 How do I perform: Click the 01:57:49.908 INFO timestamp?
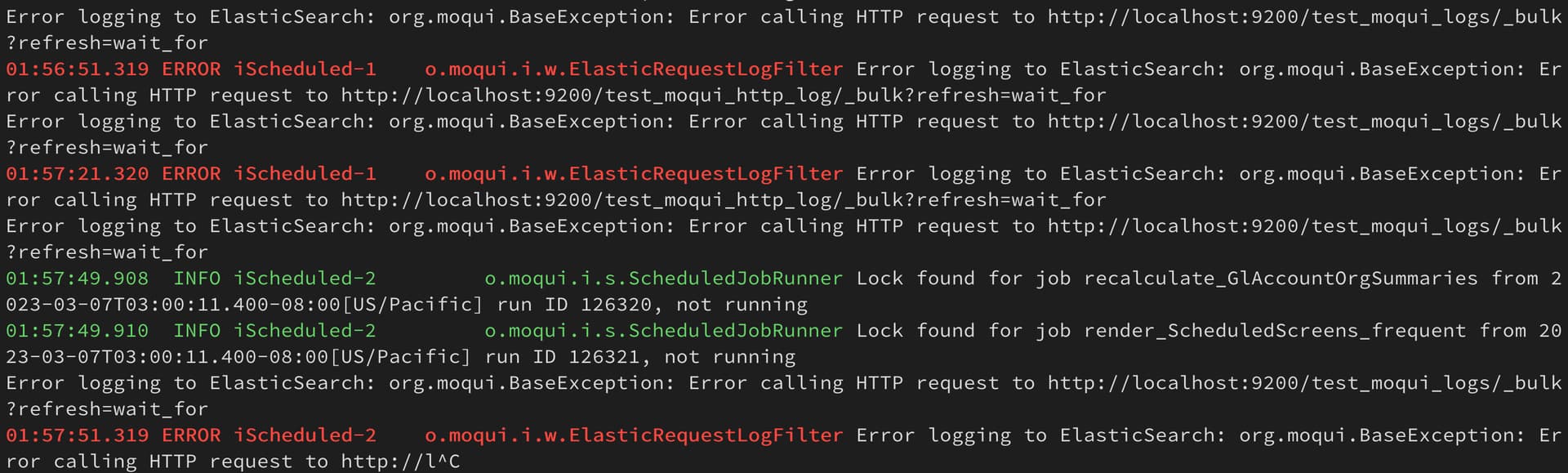coord(114,279)
